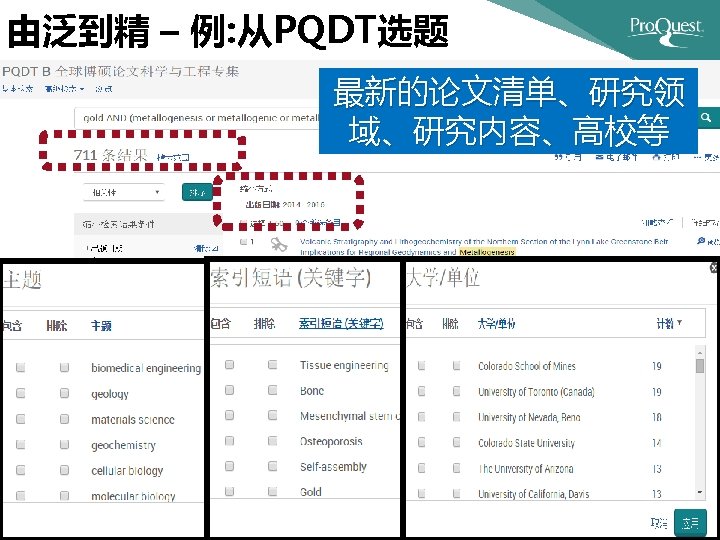This screenshot has width=720, height=540.
Task: Click the 'Colorado School of Mines' text
Action: tap(527, 366)
